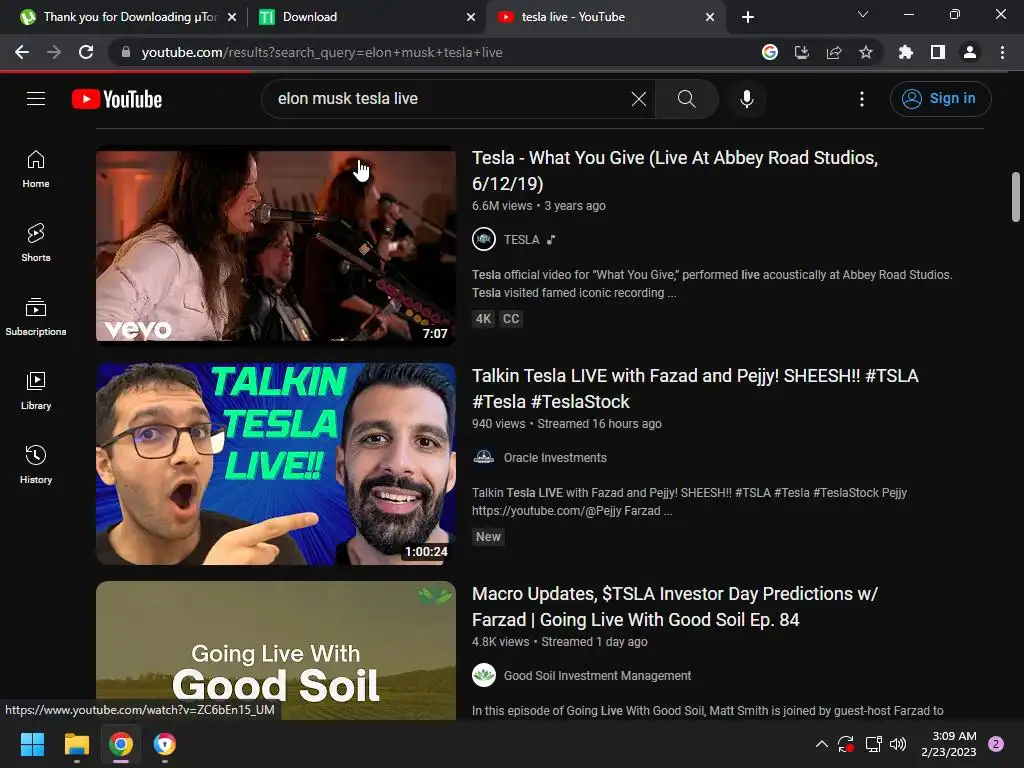Click the Good Soil channel avatar
This screenshot has height=768, width=1024.
coord(484,675)
